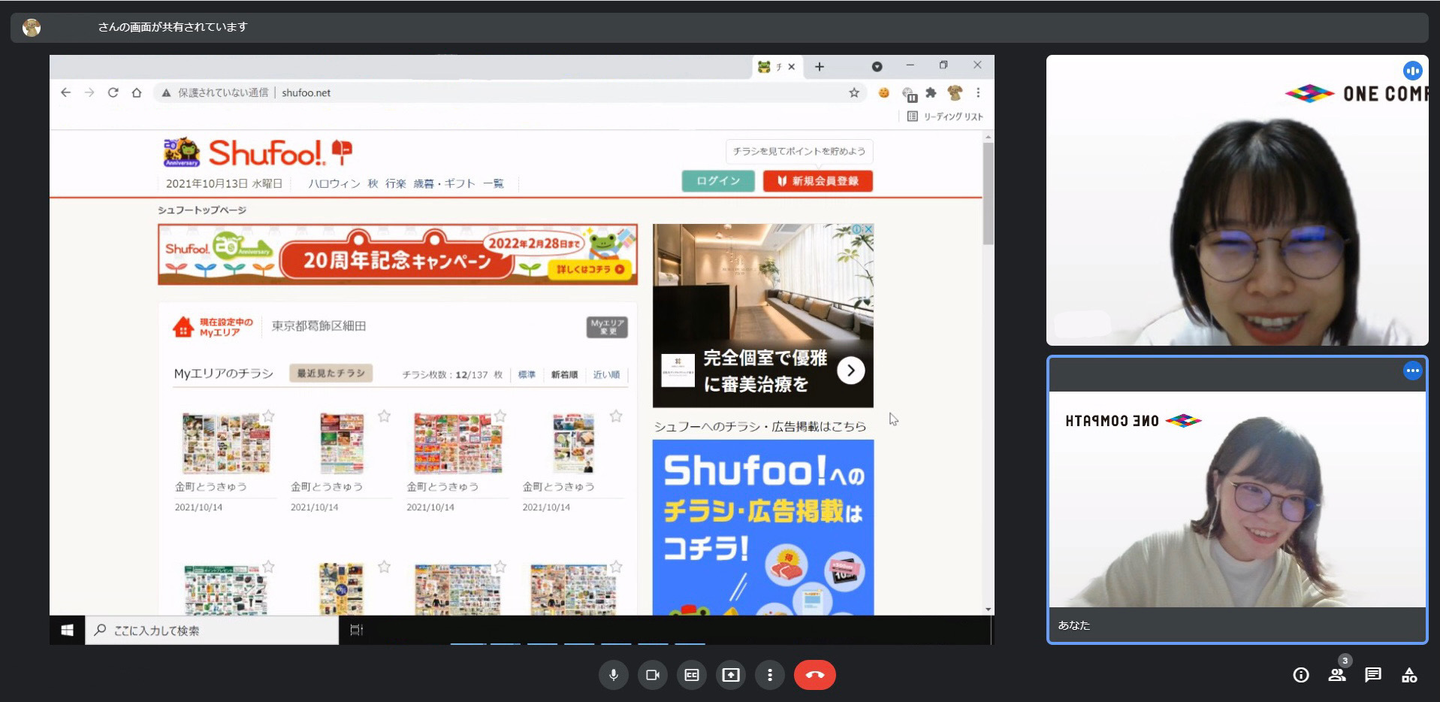1440x702 pixels.
Task: Click 東京都葛飾区細田 area text
Action: (319, 327)
